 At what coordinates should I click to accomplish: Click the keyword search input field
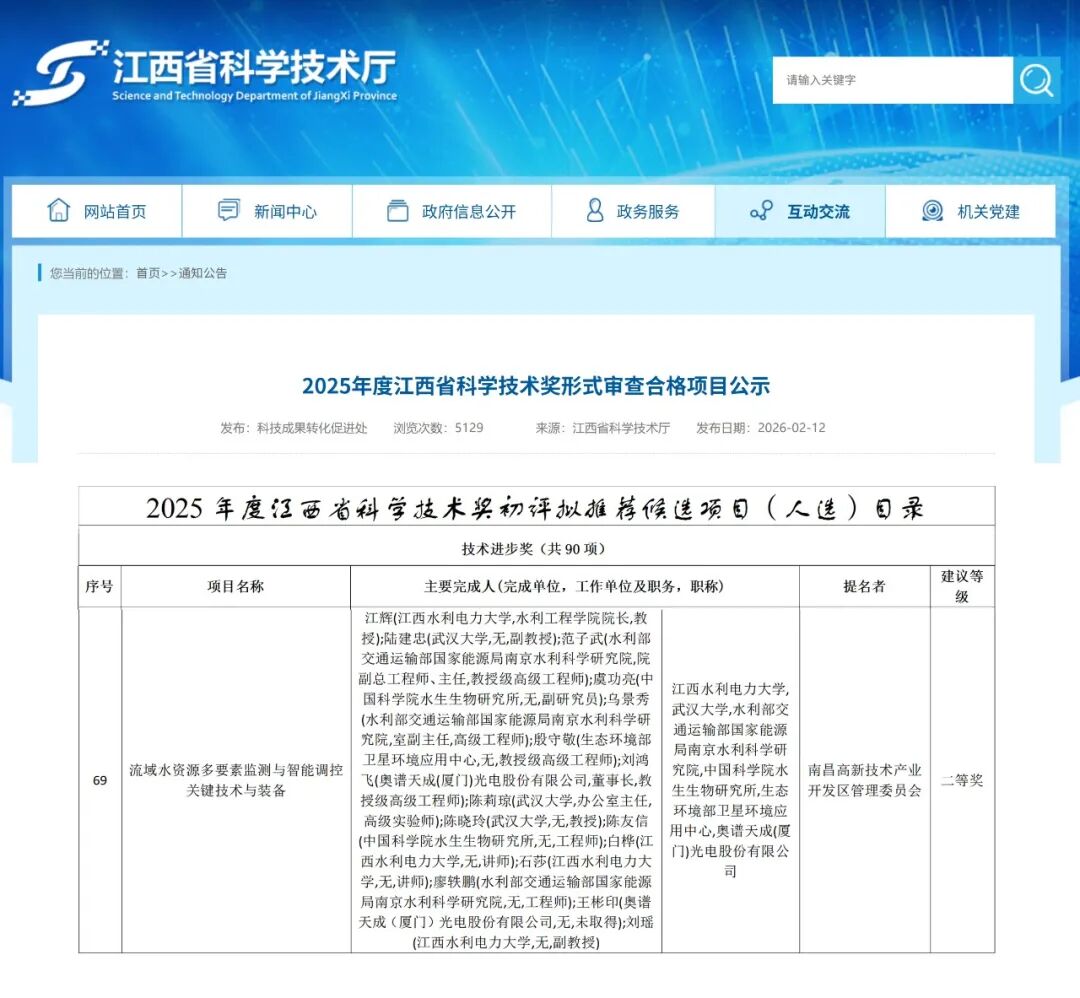tap(893, 81)
